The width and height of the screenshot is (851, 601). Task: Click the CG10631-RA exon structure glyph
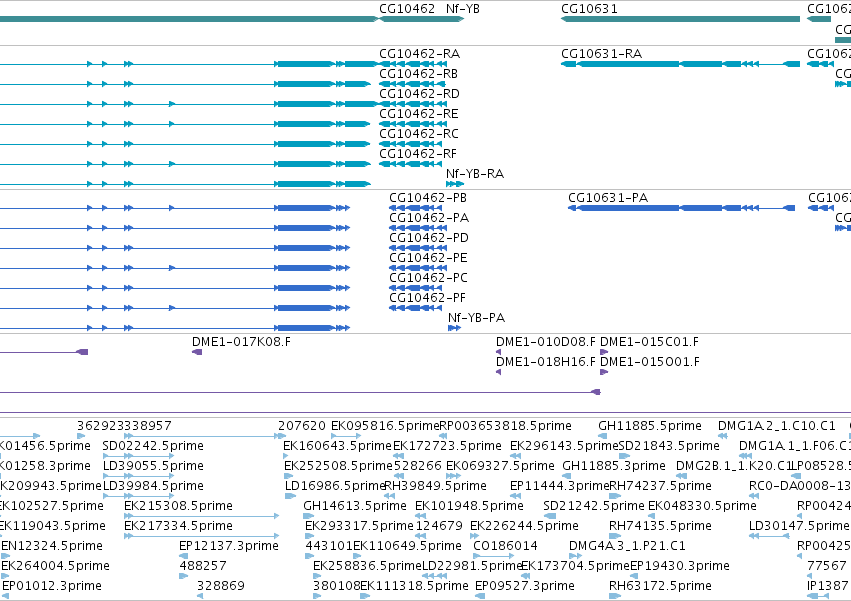click(680, 64)
